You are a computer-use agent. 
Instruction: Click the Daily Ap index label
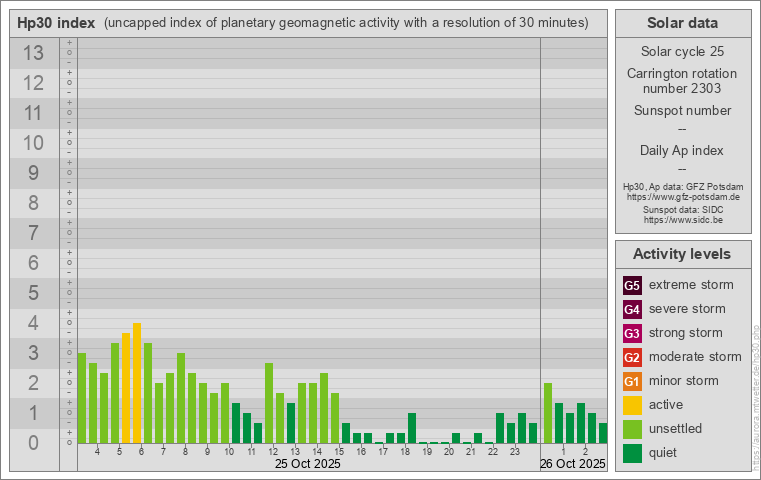[x=683, y=150]
